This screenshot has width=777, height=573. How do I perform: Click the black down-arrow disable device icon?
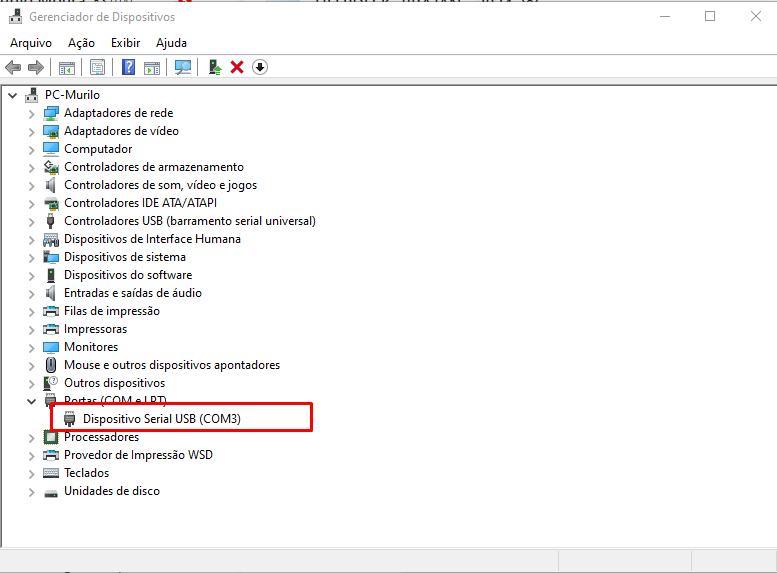(260, 67)
